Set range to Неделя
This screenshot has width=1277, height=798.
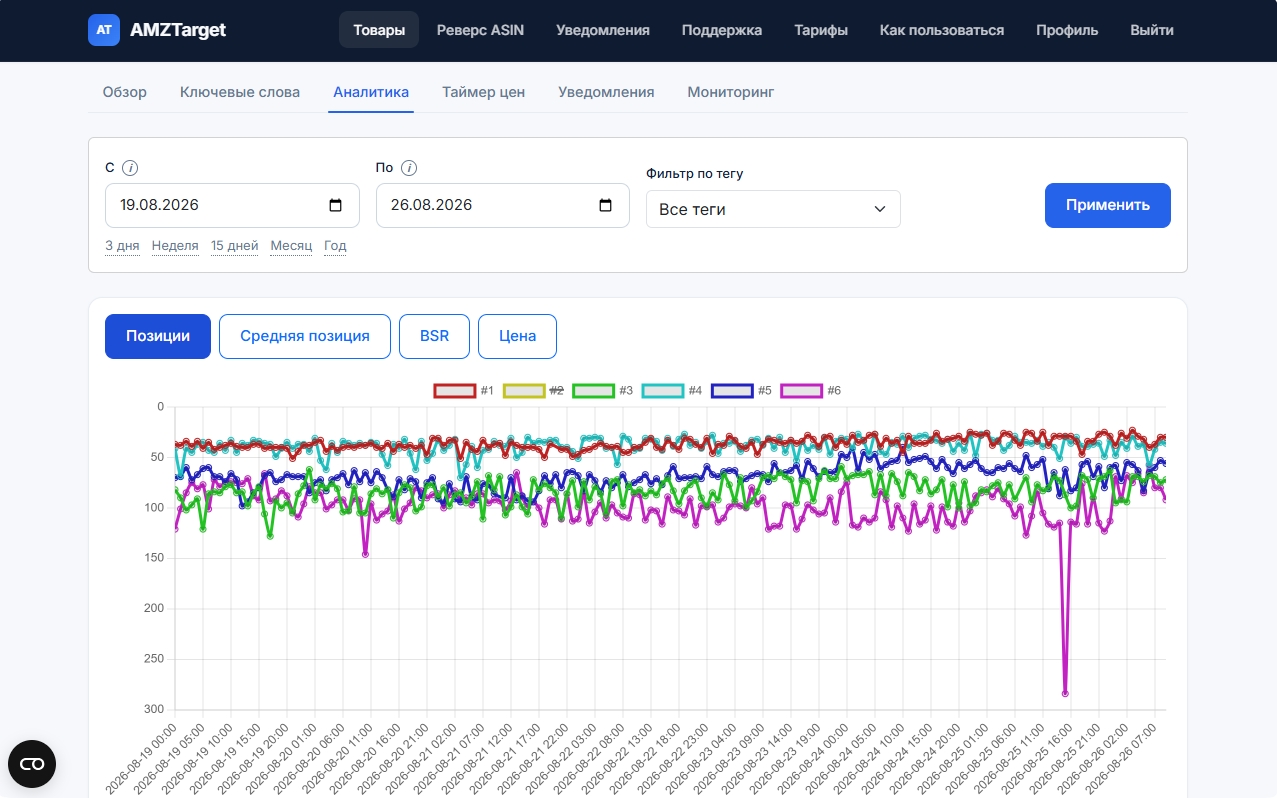point(175,246)
